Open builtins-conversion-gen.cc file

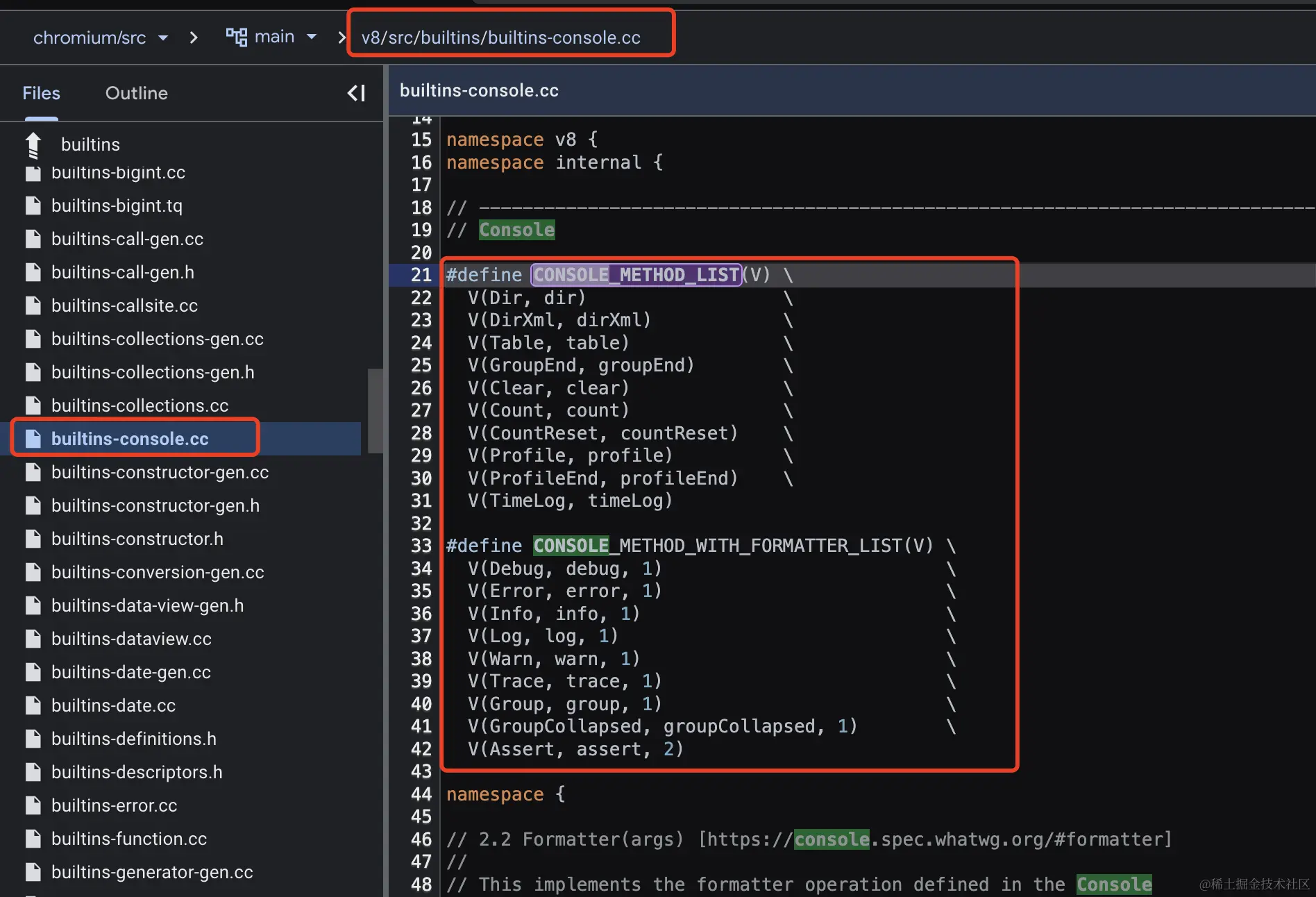(x=158, y=572)
